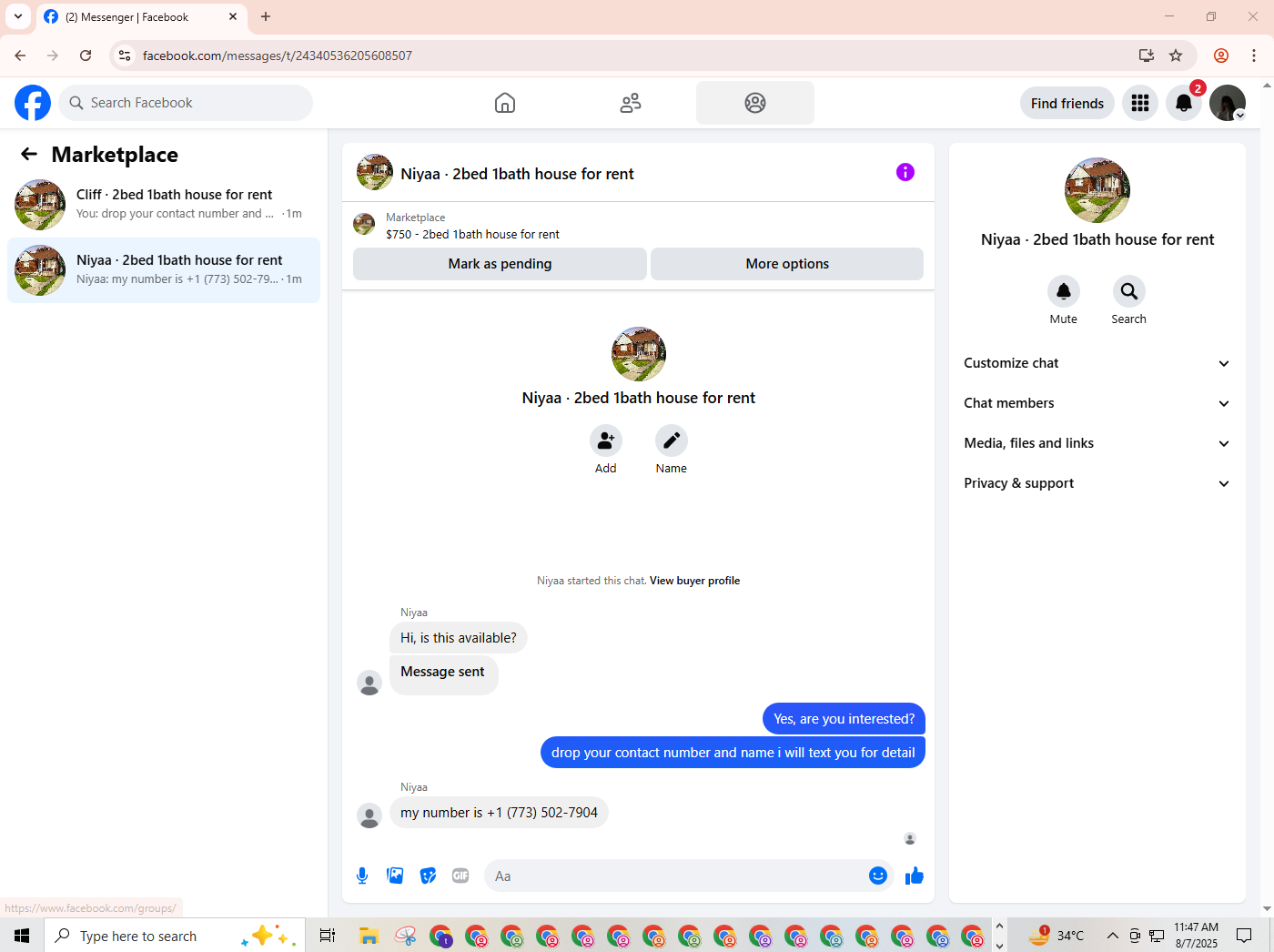Open the Chrome profile icon
The image size is (1274, 952).
[x=1221, y=56]
